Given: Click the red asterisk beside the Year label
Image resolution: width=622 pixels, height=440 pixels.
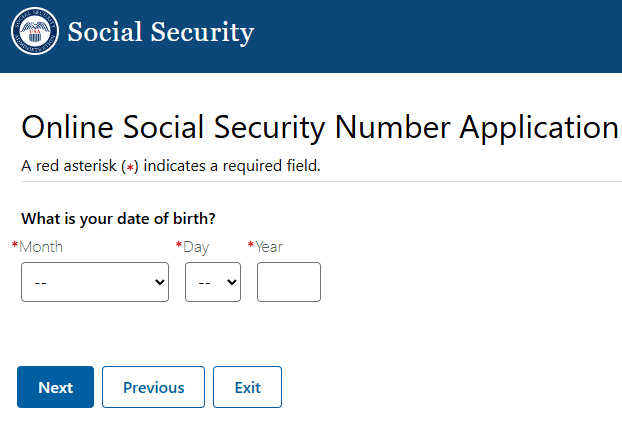Looking at the screenshot, I should pyautogui.click(x=251, y=245).
